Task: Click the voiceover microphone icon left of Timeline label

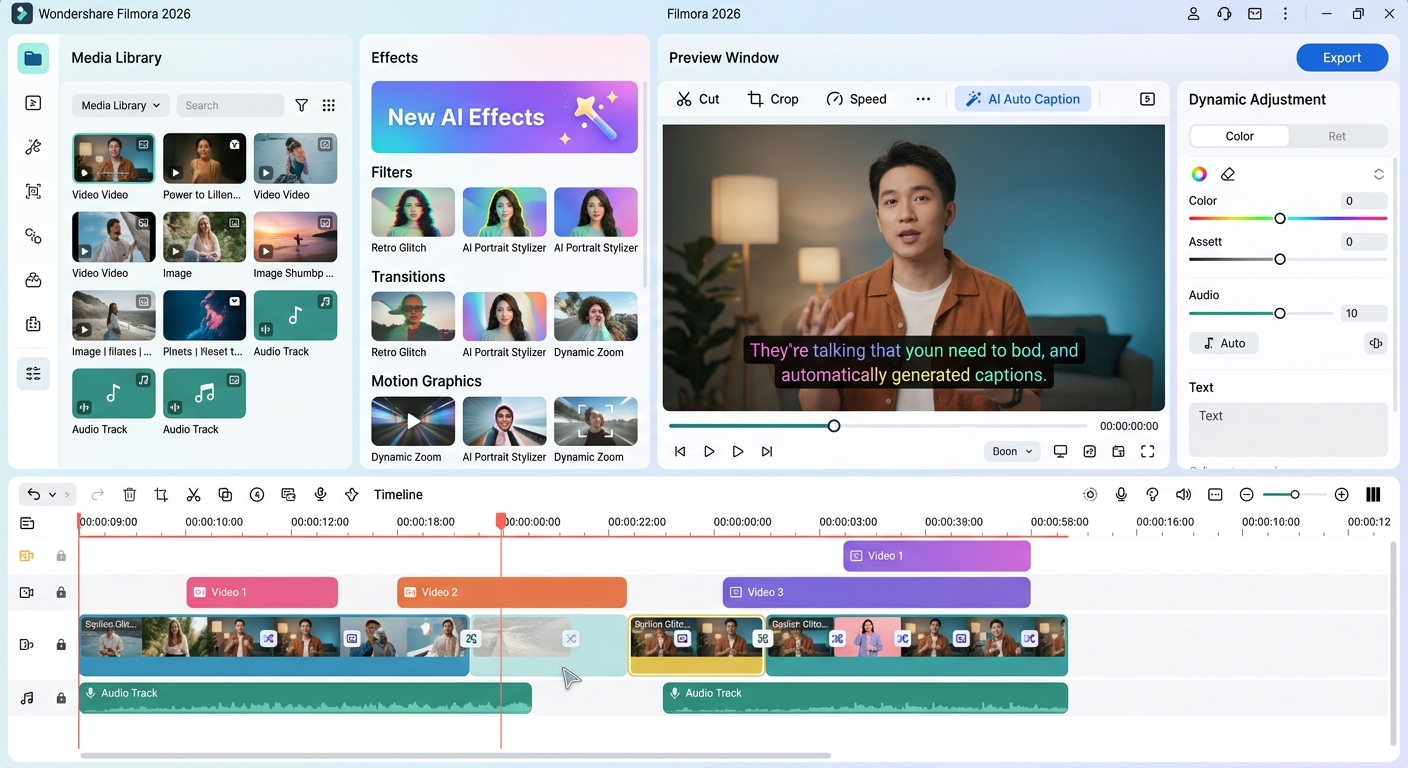Action: [320, 495]
